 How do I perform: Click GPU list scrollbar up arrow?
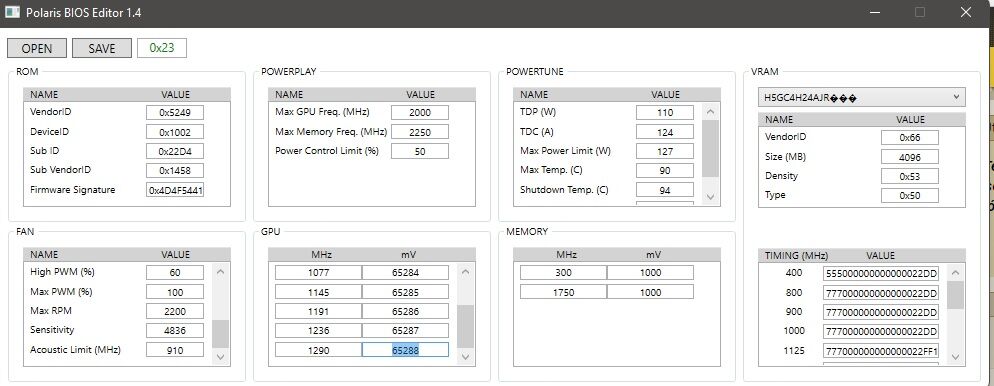point(465,271)
